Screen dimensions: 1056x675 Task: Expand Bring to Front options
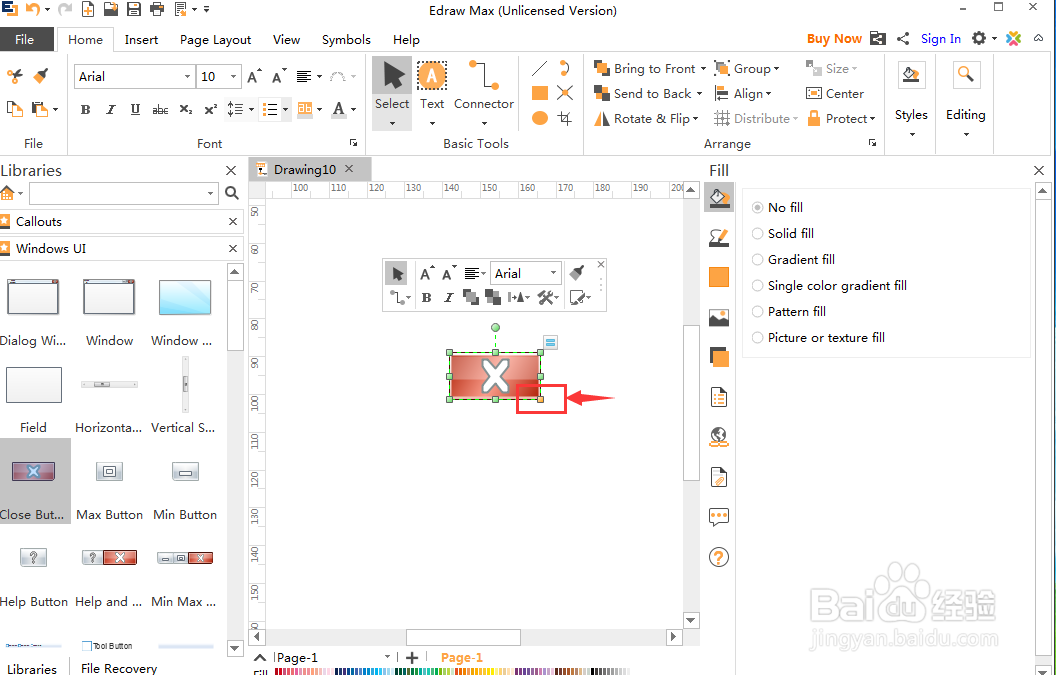[x=703, y=69]
